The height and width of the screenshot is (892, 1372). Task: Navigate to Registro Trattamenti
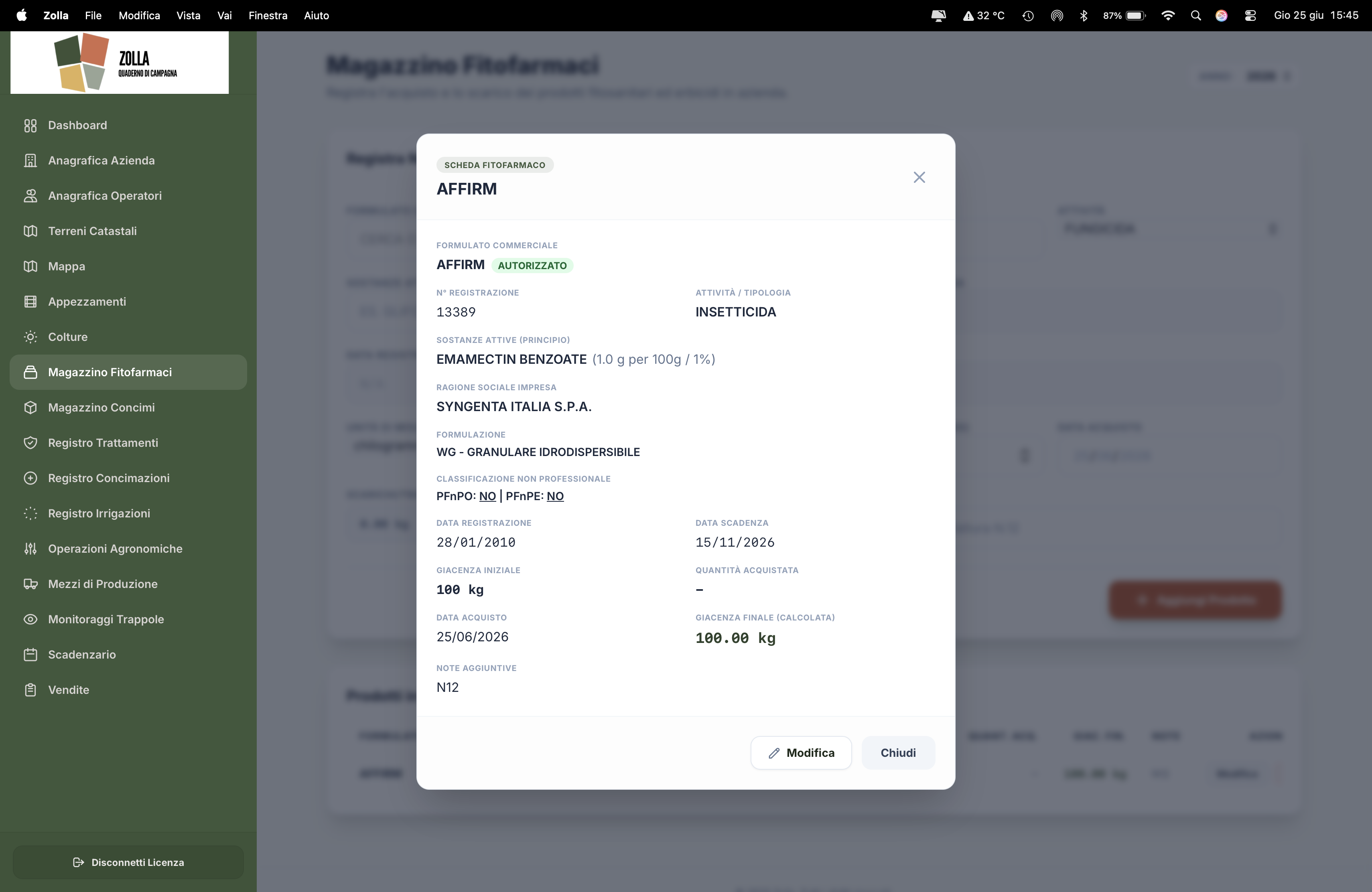pyautogui.click(x=128, y=442)
